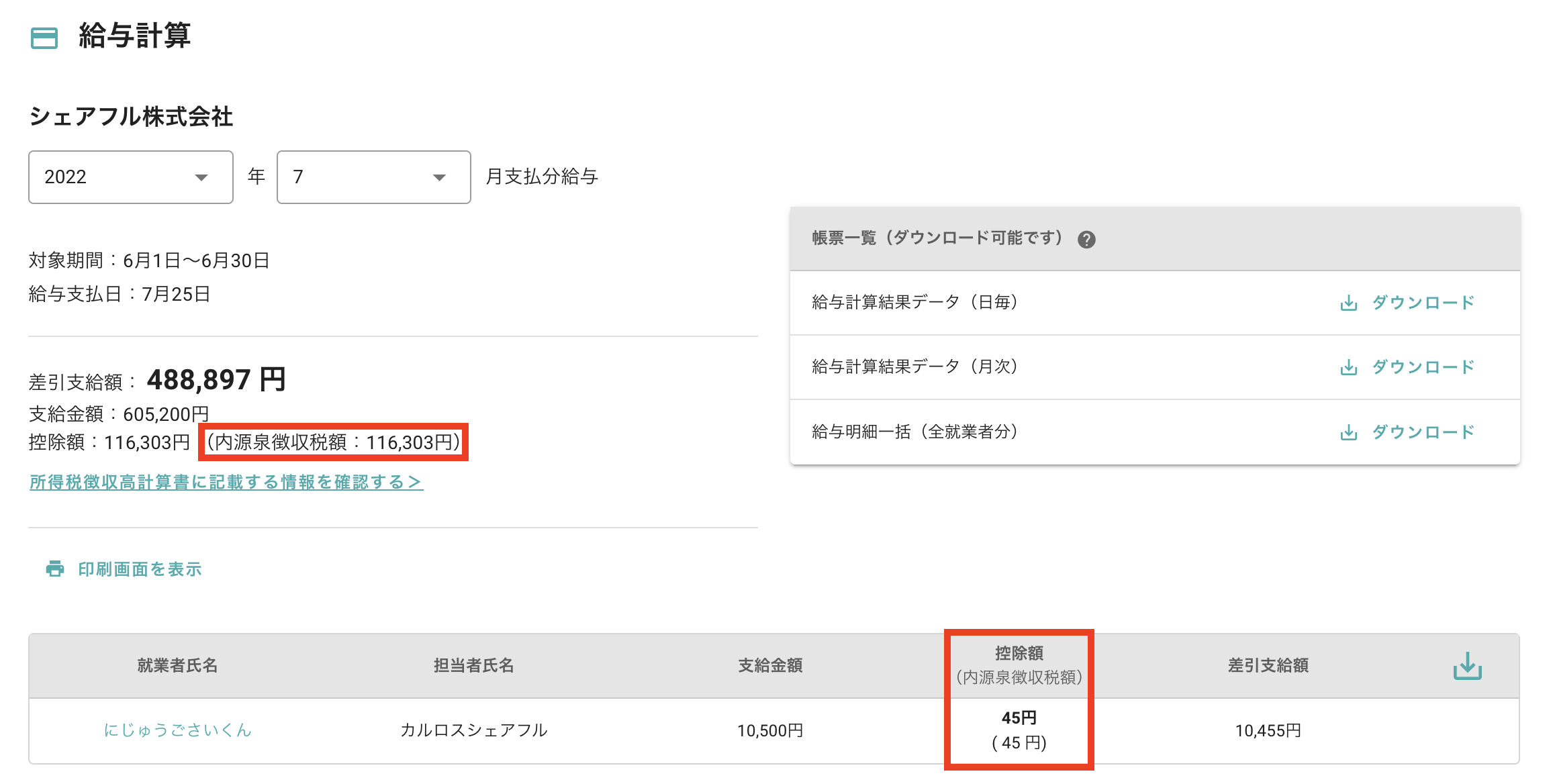
Task: Open worker にじゅうごさいくん details
Action: [x=177, y=730]
